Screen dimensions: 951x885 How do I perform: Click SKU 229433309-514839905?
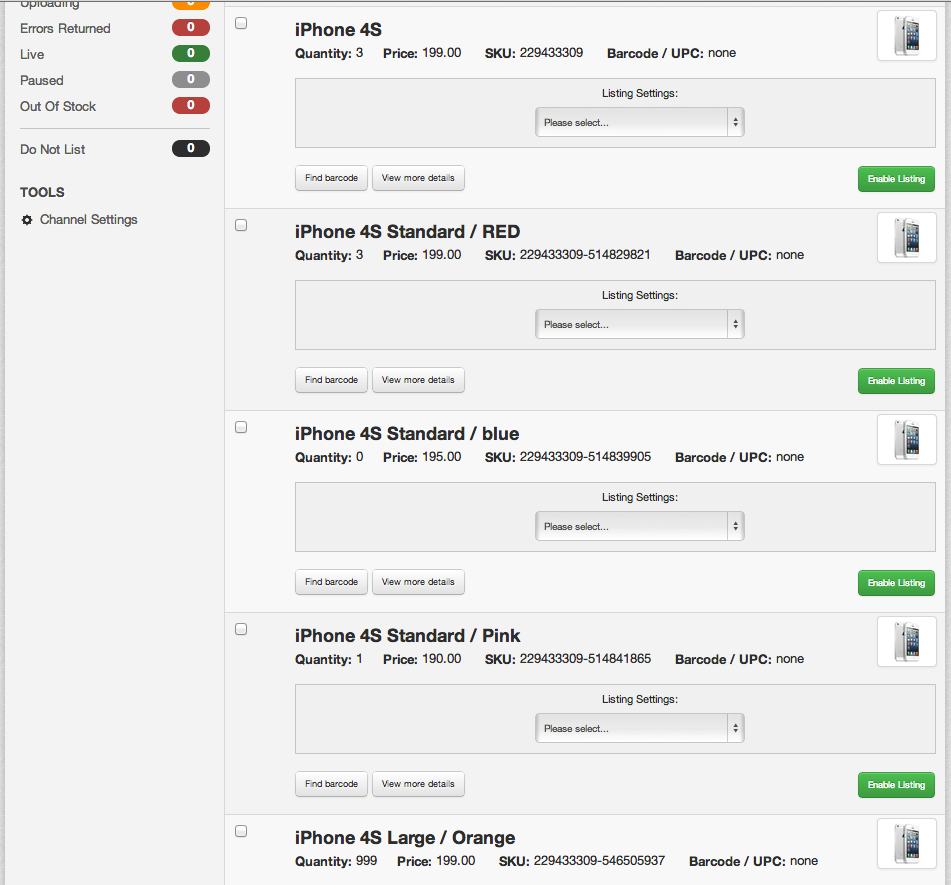pos(585,457)
